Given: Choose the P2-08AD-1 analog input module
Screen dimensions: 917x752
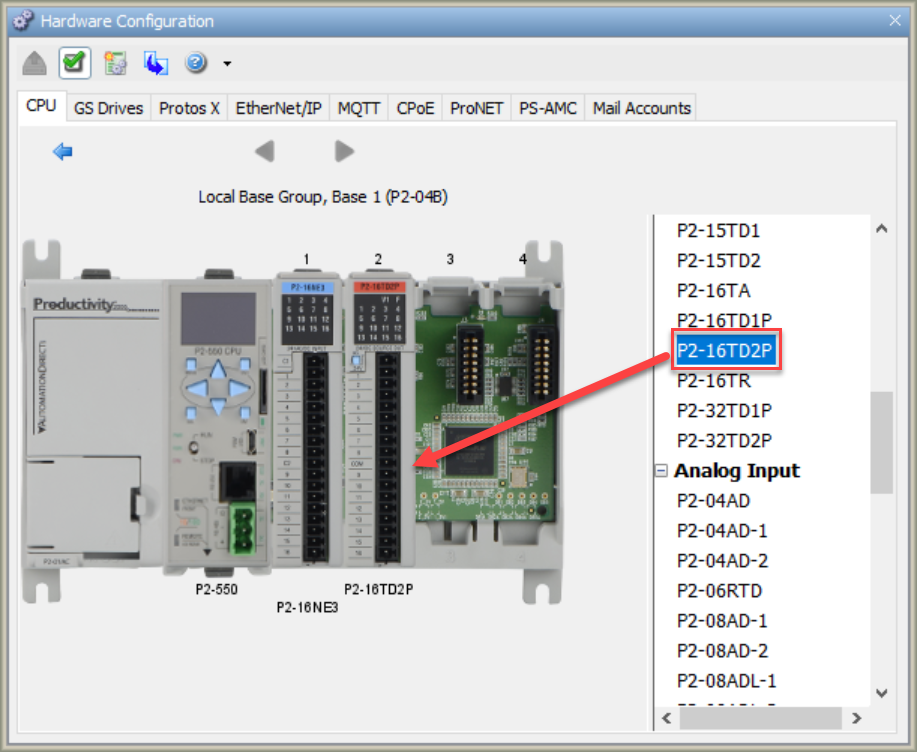Looking at the screenshot, I should point(722,621).
